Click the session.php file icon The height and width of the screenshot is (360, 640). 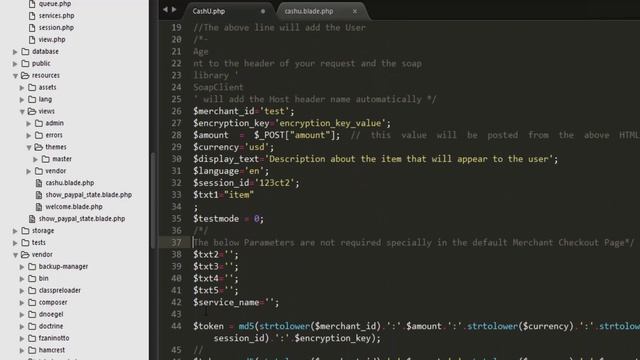tap(32, 27)
